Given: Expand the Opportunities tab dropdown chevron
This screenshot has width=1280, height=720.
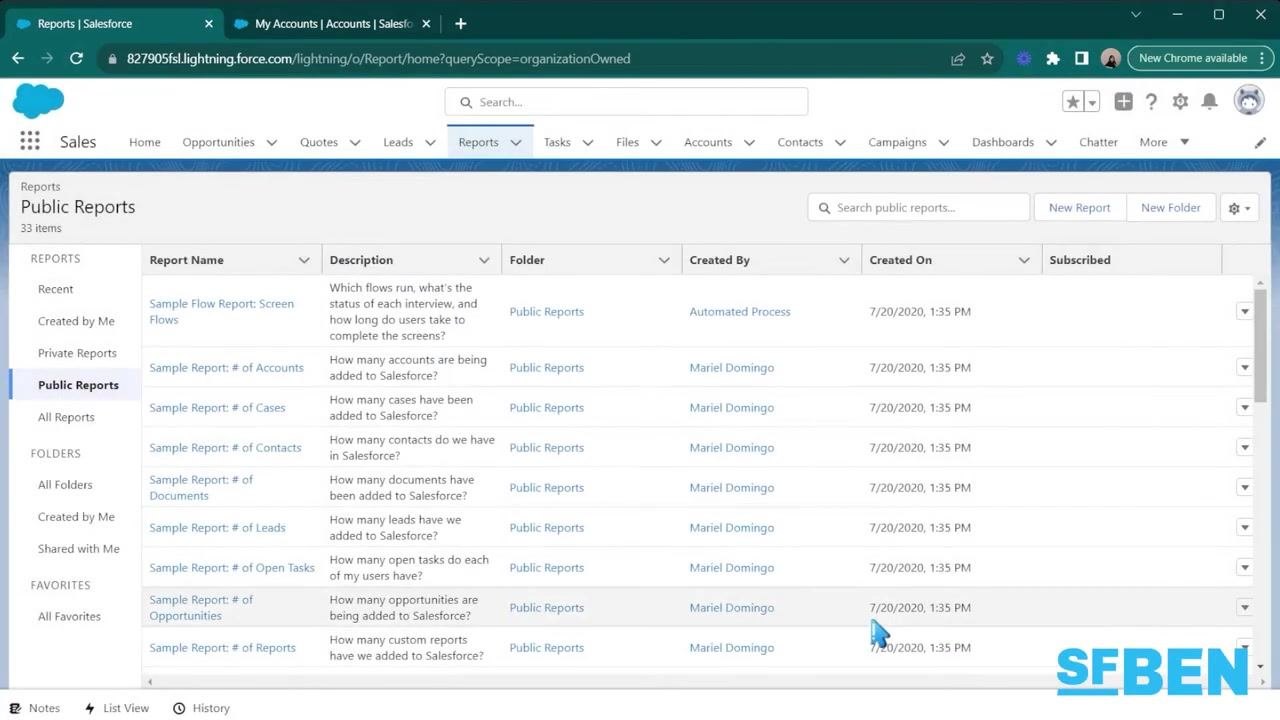Looking at the screenshot, I should pyautogui.click(x=272, y=143).
